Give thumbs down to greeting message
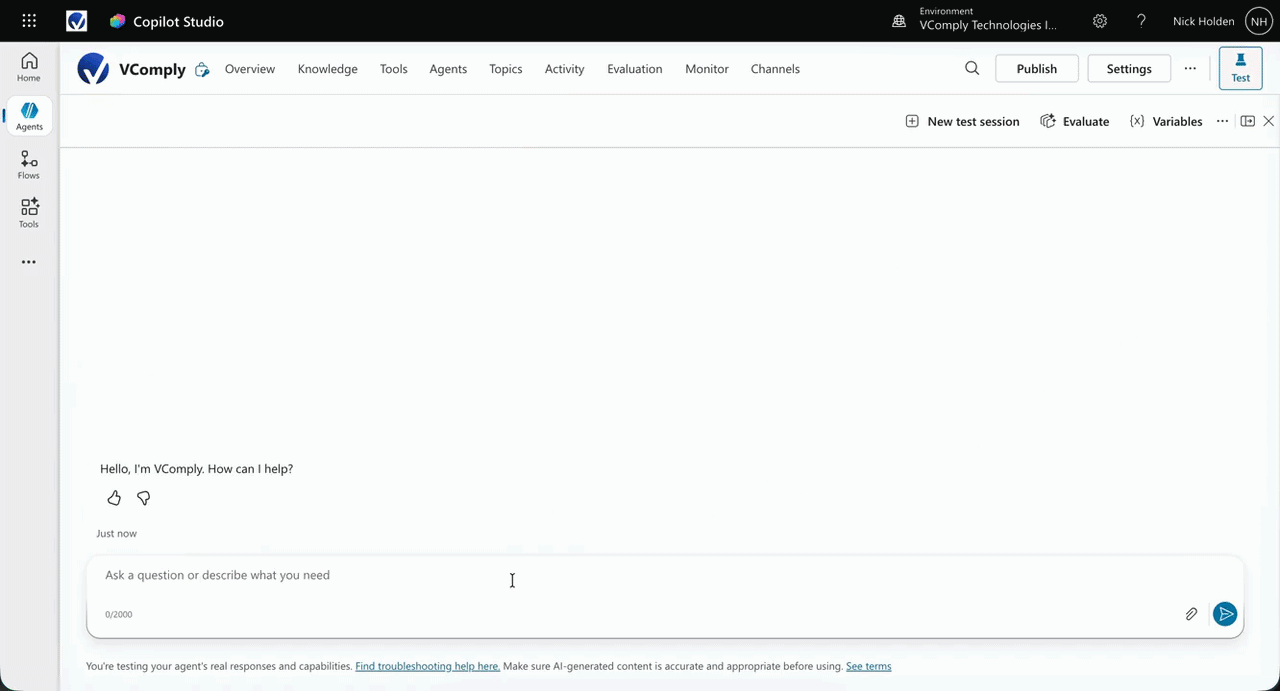Viewport: 1280px width, 691px height. [x=143, y=498]
